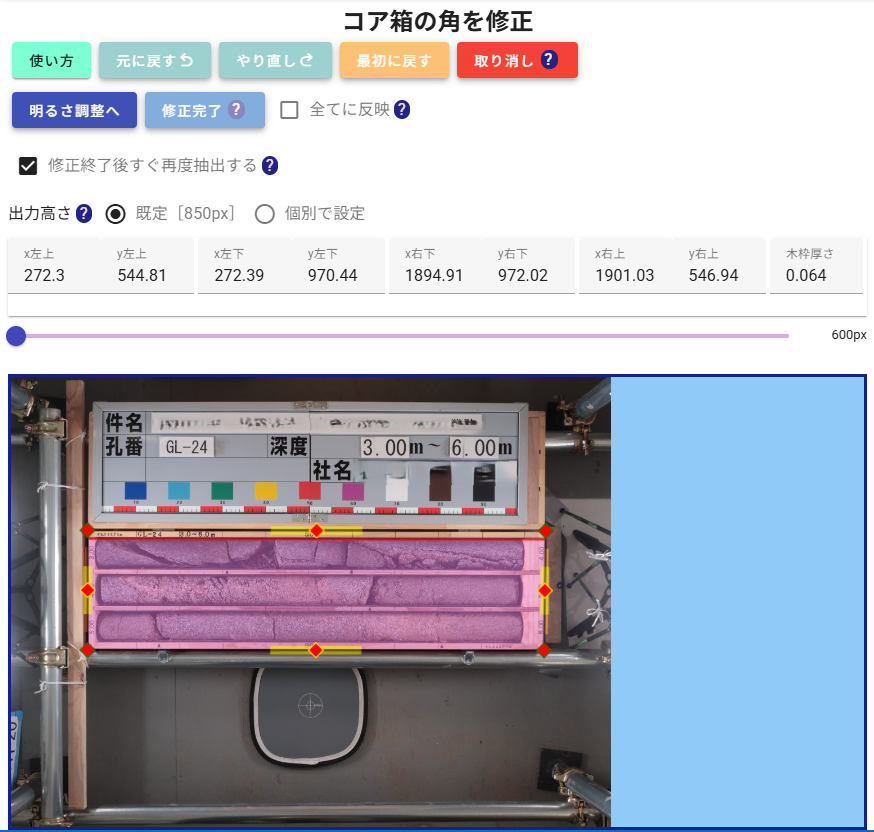Click the 木枠厚さ value field
Screen dimensions: 874x832
tap(816, 265)
